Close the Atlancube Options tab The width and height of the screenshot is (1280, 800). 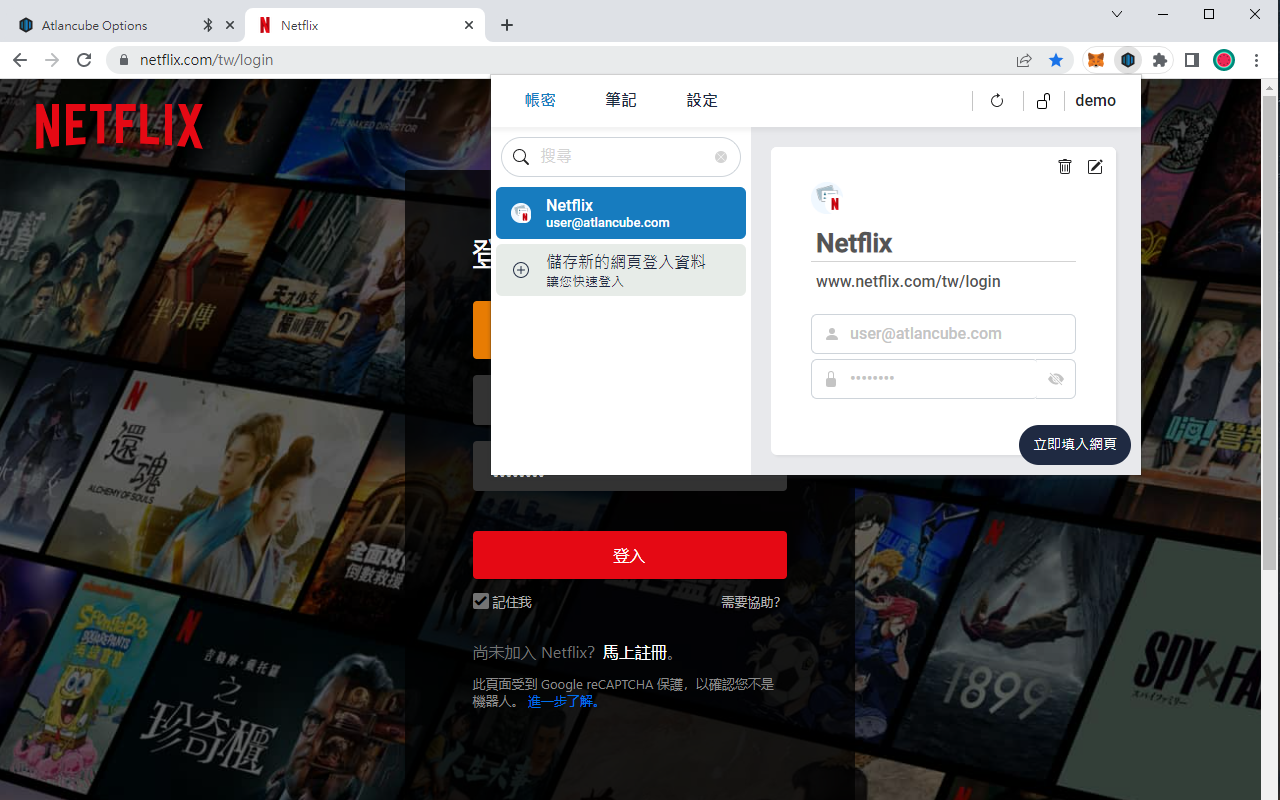pos(231,25)
